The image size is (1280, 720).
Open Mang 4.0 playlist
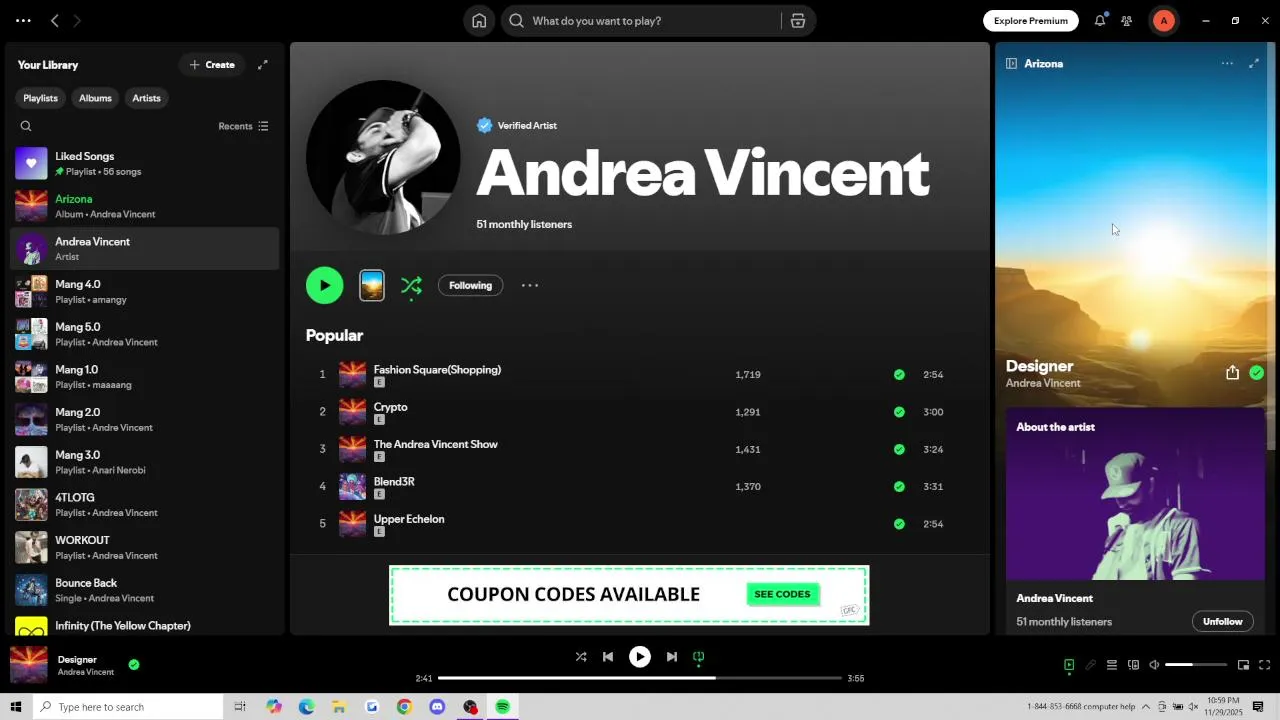tap(144, 291)
